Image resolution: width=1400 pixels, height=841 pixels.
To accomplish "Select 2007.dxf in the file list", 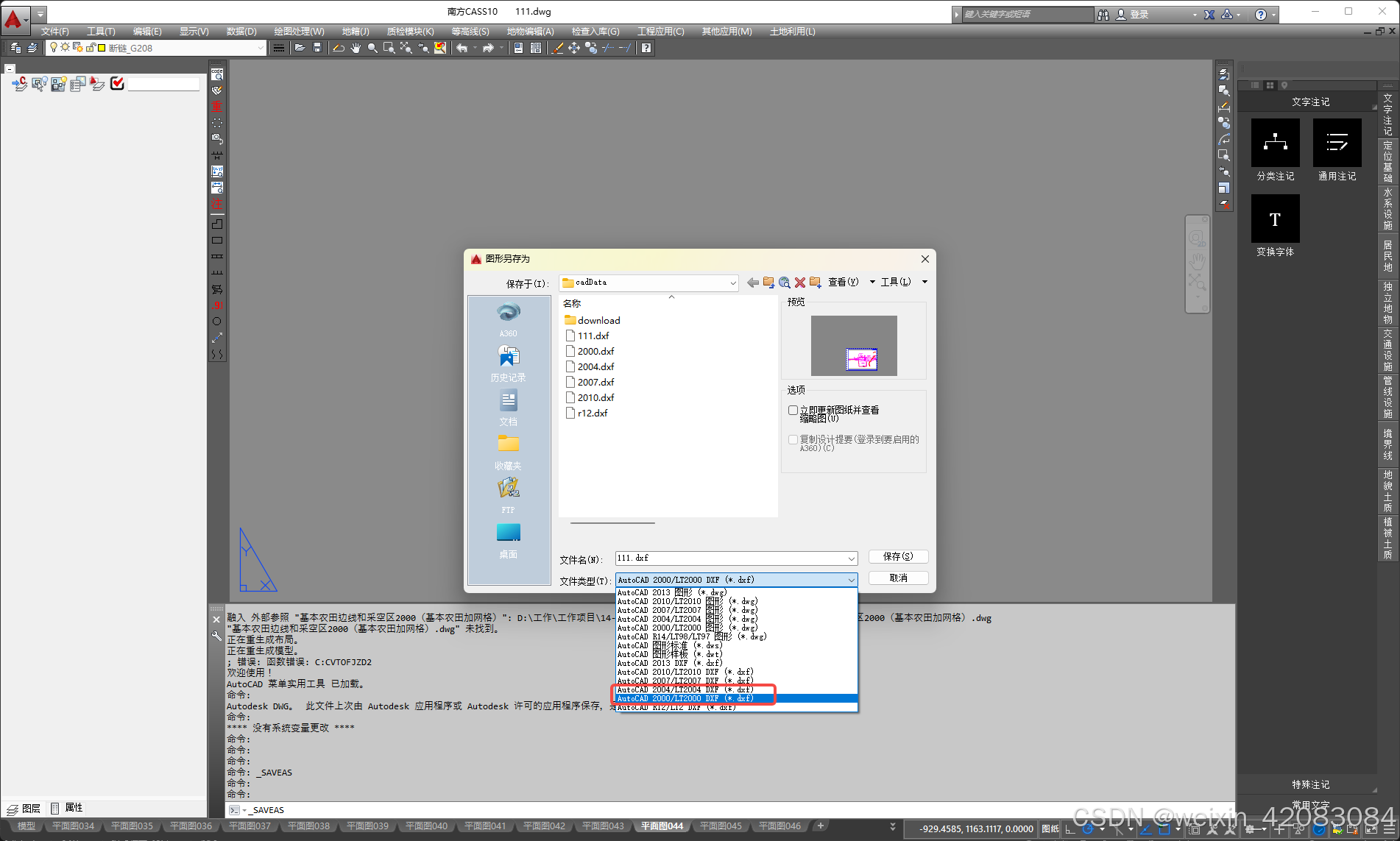I will [x=595, y=382].
